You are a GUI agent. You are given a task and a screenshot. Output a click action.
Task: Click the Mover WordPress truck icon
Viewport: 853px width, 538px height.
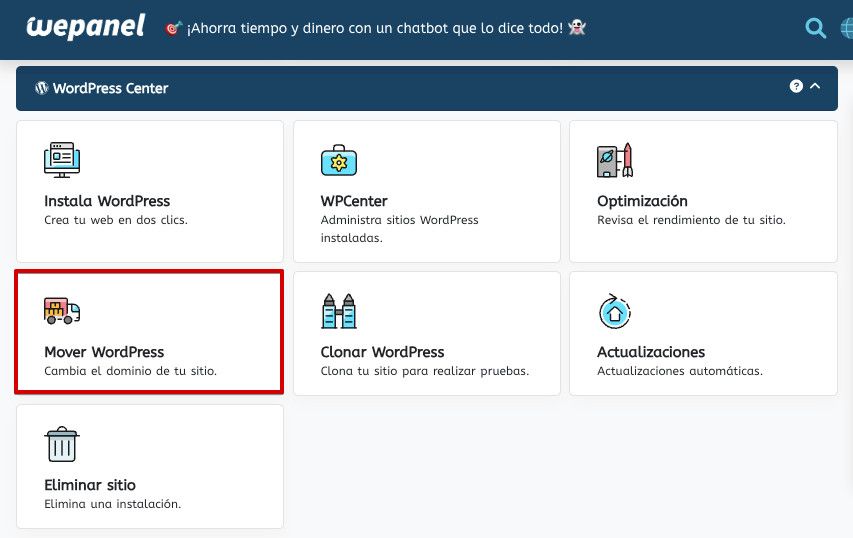[62, 311]
